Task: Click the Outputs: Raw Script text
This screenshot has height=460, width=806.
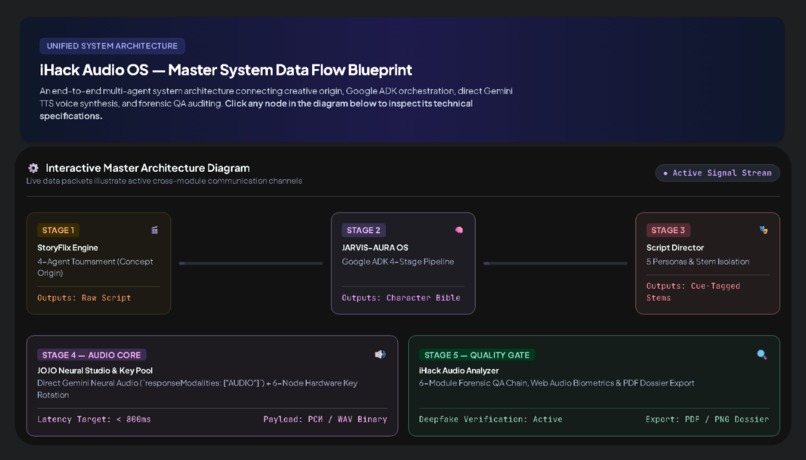Action: [84, 298]
